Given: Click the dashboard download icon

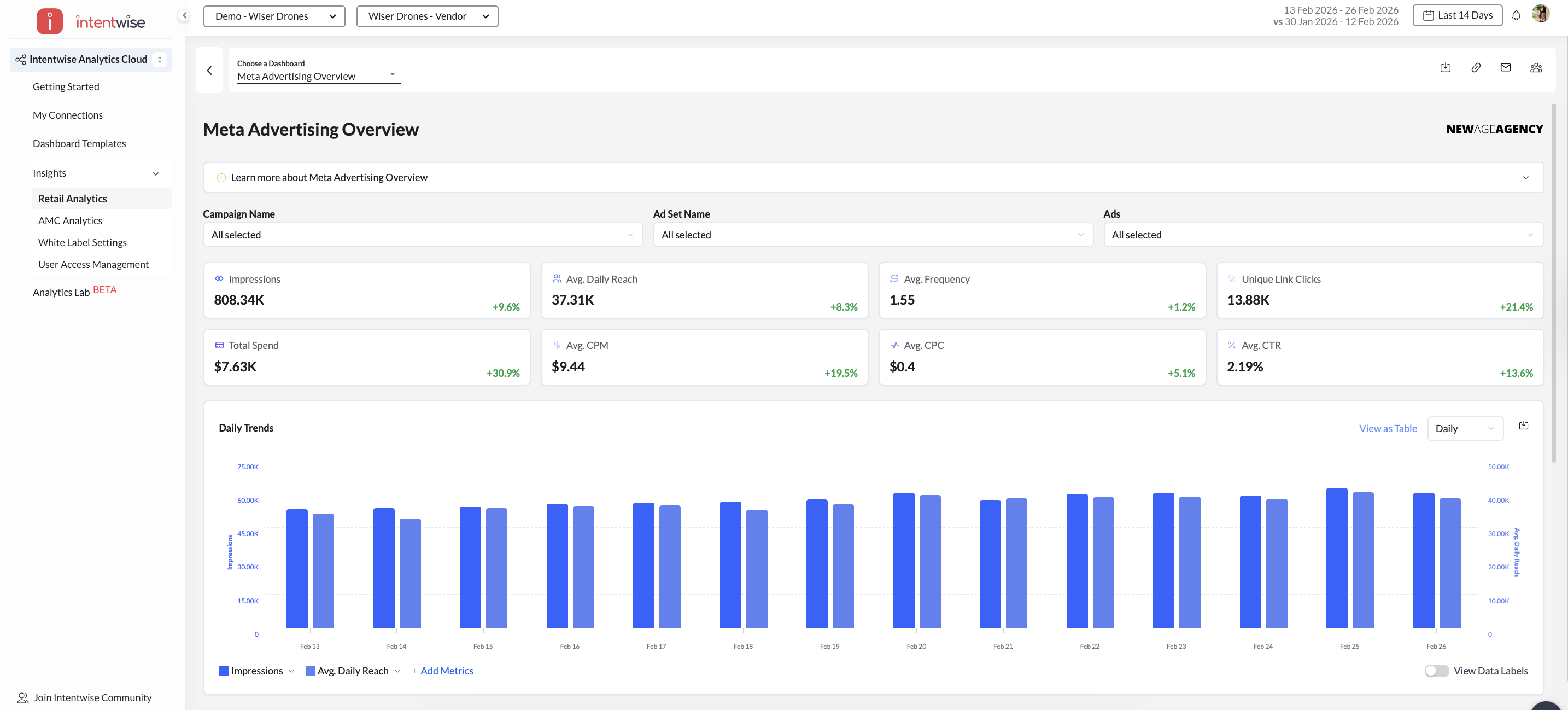Looking at the screenshot, I should 1445,68.
